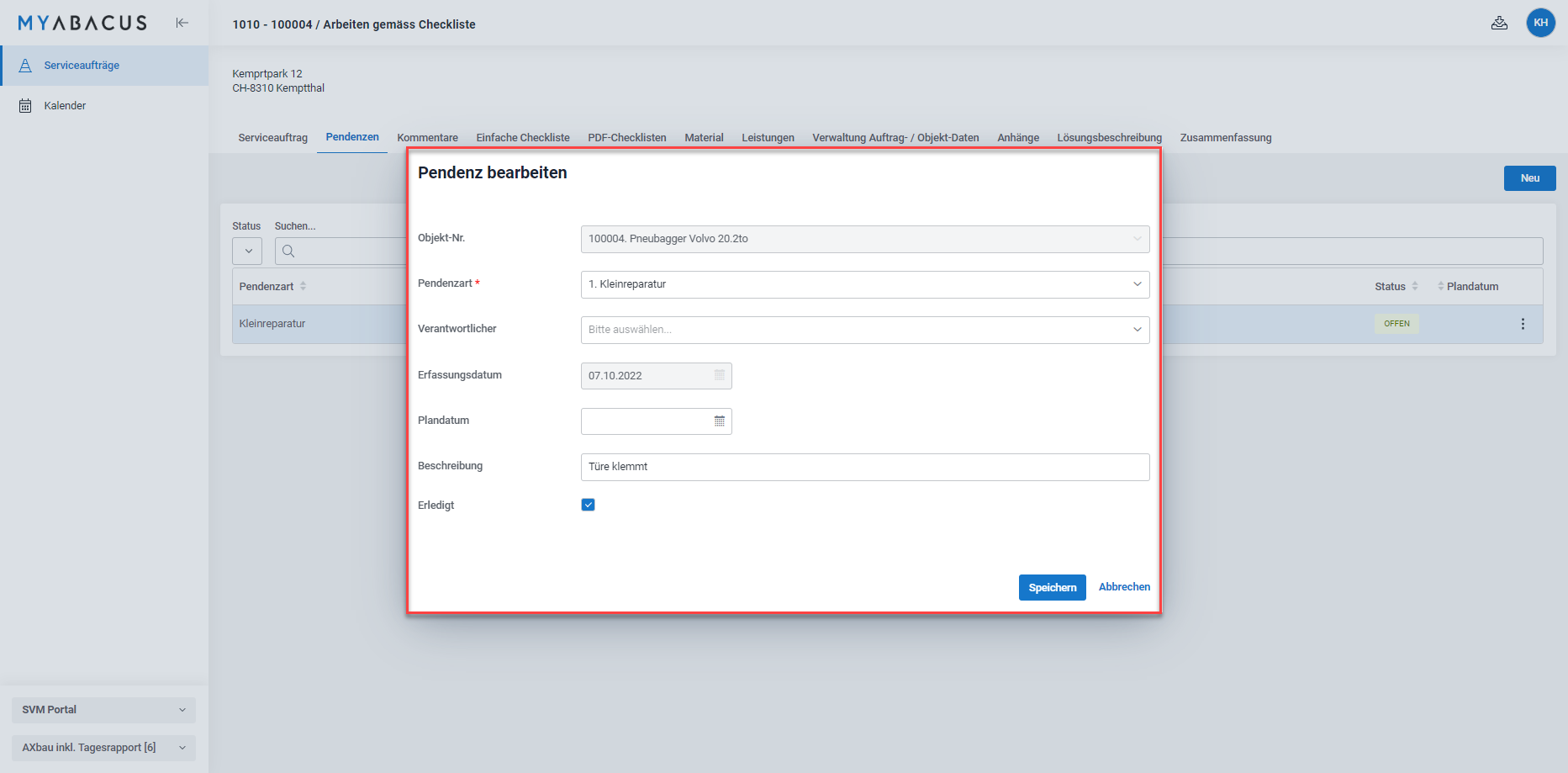The height and width of the screenshot is (773, 1568).
Task: Uncheck the Erledigt checkbox
Action: click(588, 504)
